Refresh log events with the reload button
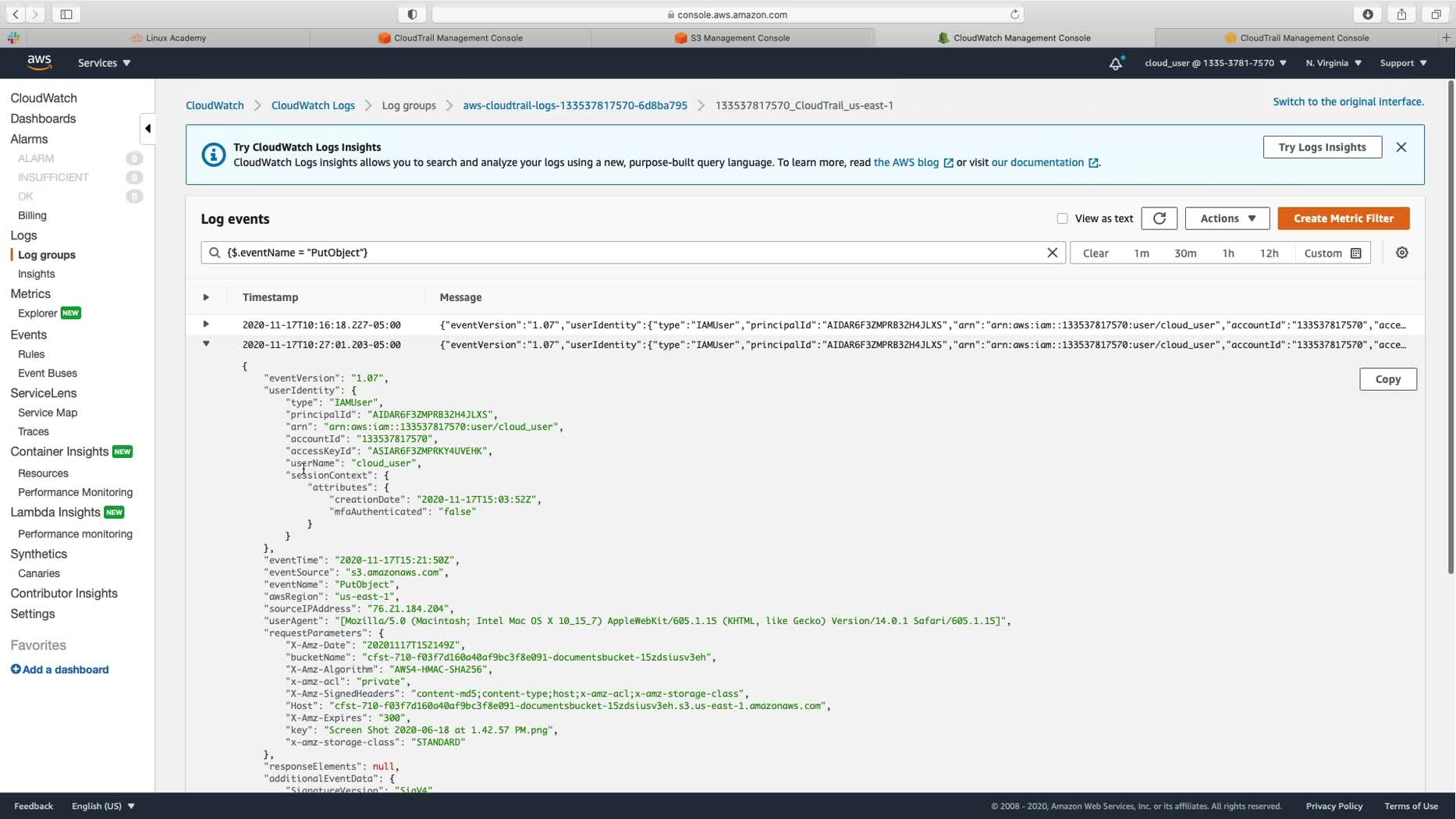Viewport: 1456px width, 819px height. (1159, 218)
